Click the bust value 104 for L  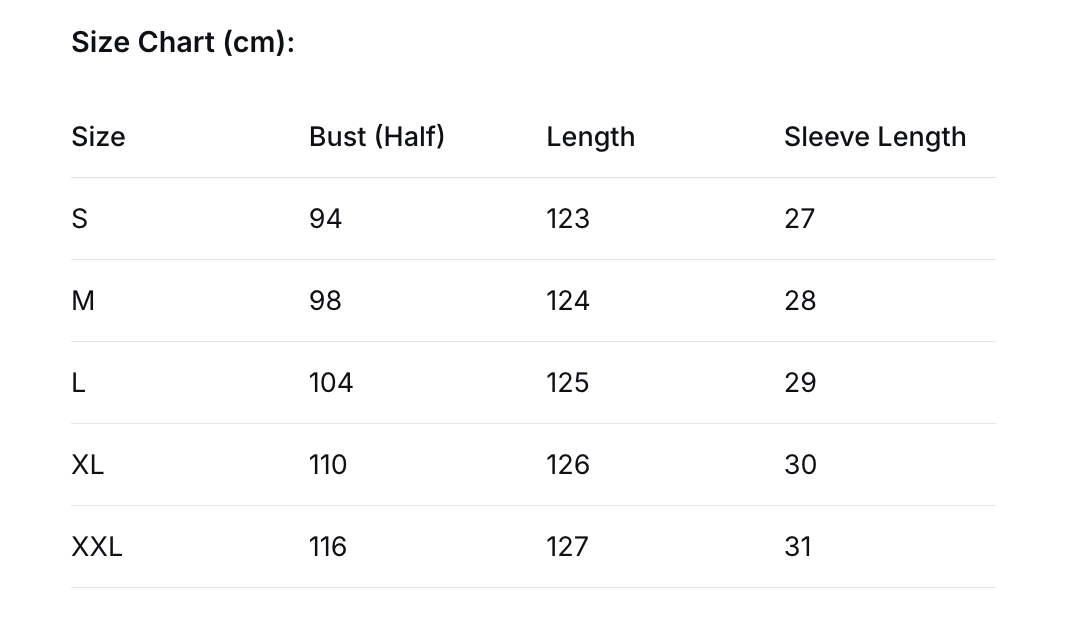click(x=331, y=383)
